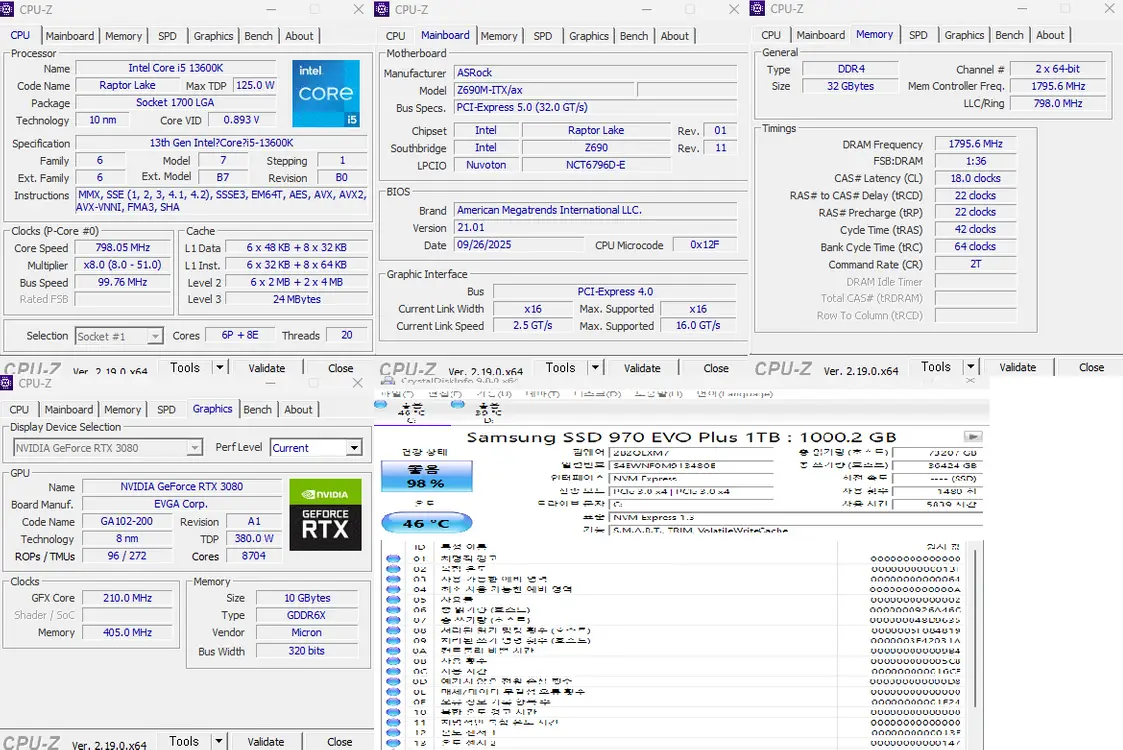Viewport: 1123px width, 750px height.
Task: Click status circle of S.M.A.R.T. attribute ID 09
Action: pyautogui.click(x=393, y=640)
